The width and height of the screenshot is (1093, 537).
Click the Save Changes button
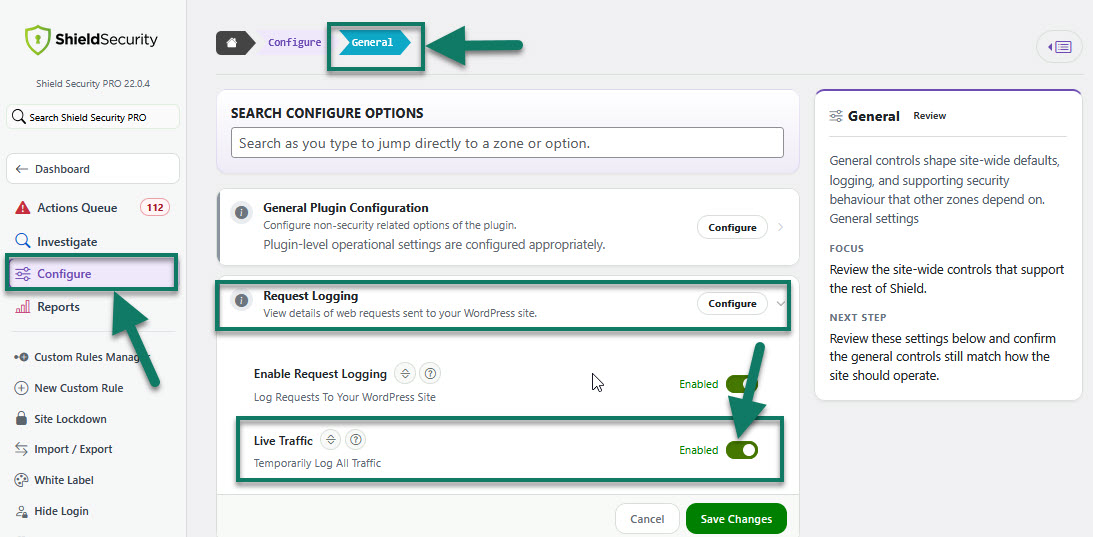(736, 519)
